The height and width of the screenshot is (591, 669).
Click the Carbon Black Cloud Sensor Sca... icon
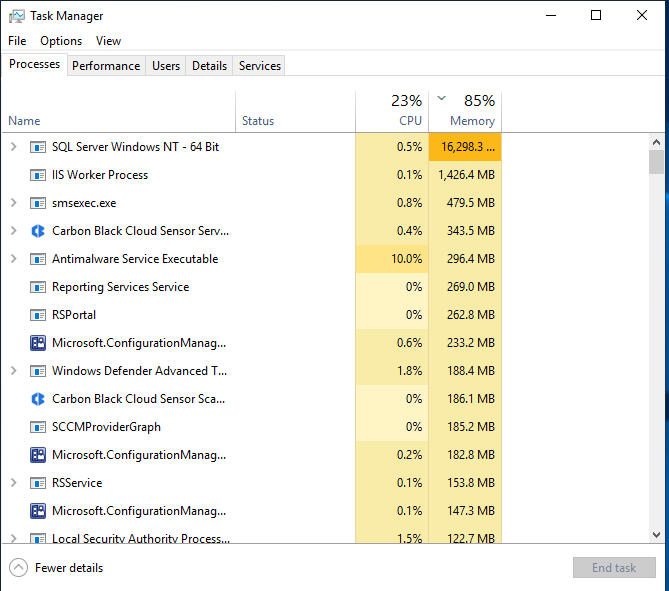tap(38, 399)
